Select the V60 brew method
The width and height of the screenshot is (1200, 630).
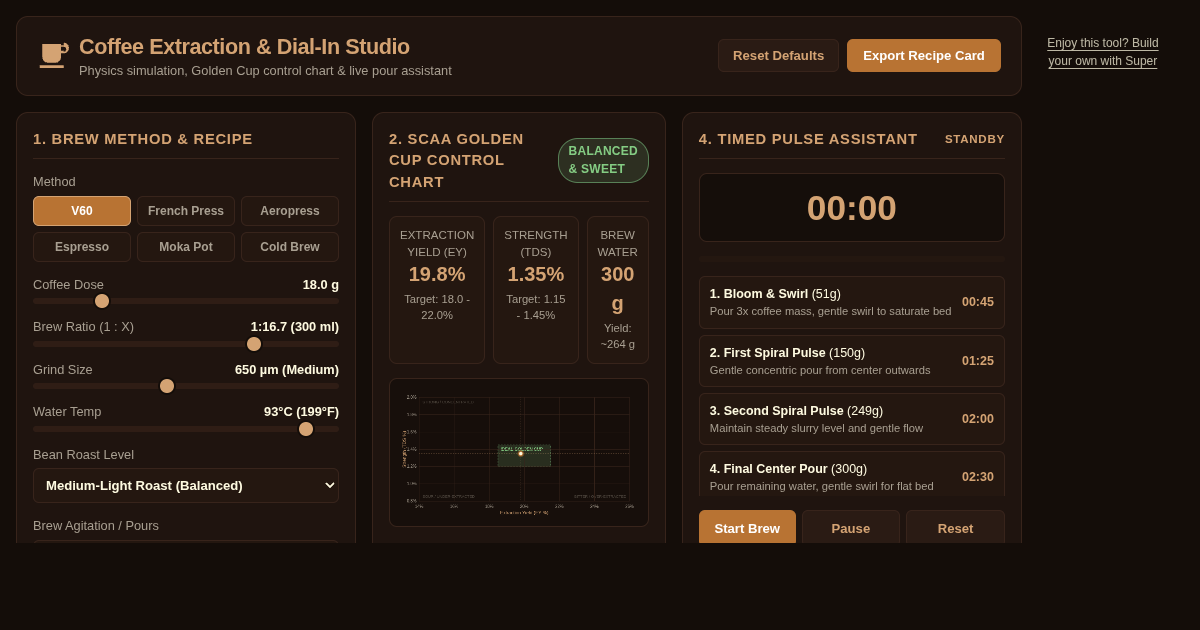pyautogui.click(x=82, y=211)
